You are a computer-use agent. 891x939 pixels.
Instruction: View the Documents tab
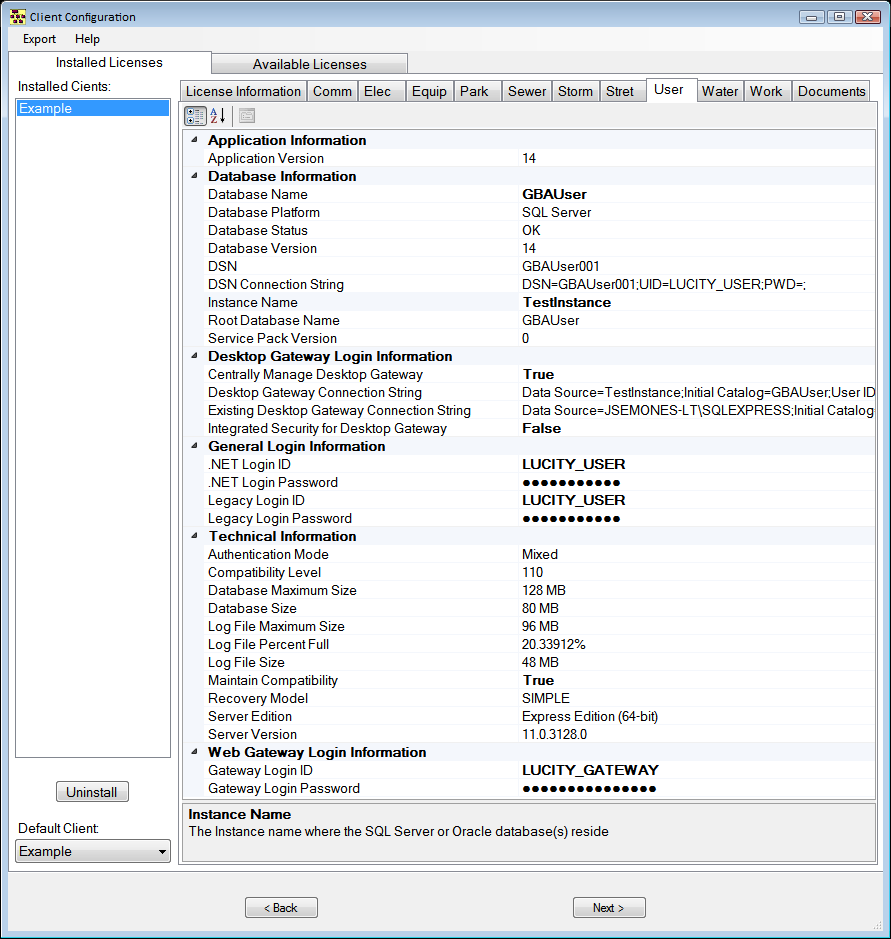tap(831, 90)
